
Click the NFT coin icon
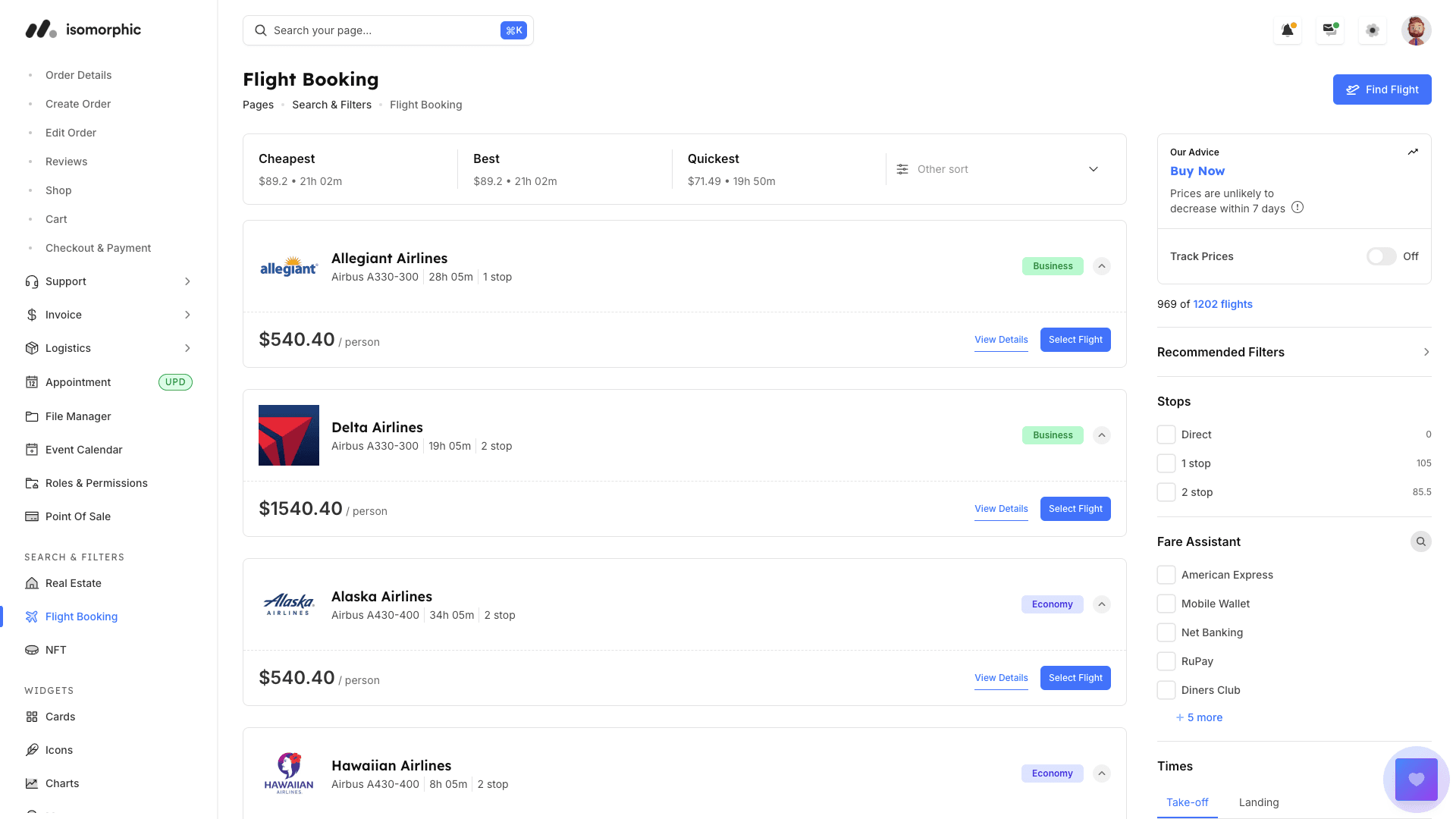(x=32, y=650)
